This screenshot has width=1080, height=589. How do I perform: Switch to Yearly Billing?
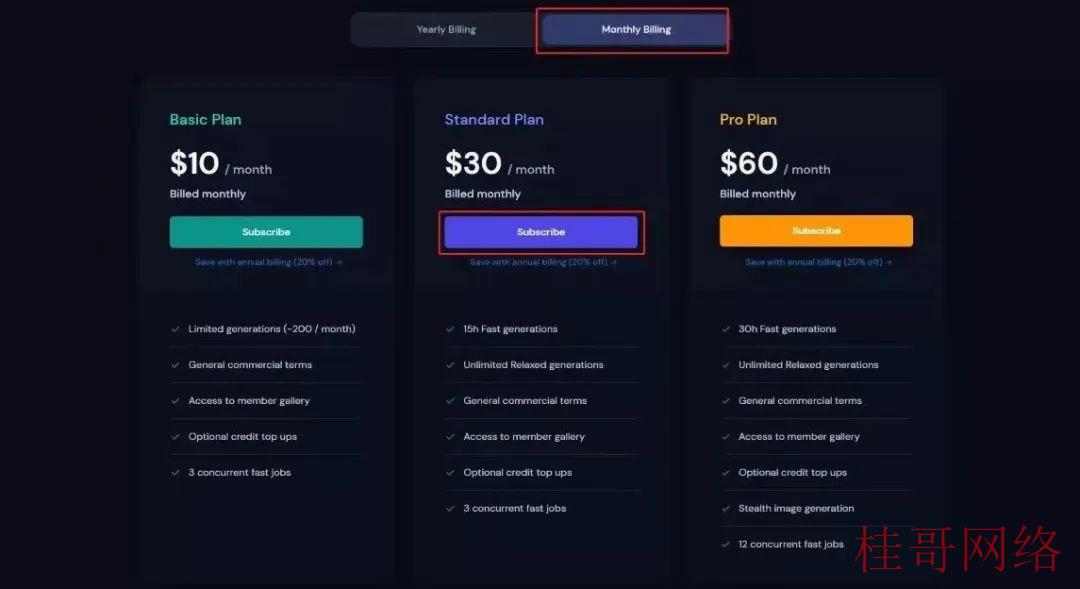pyautogui.click(x=446, y=30)
